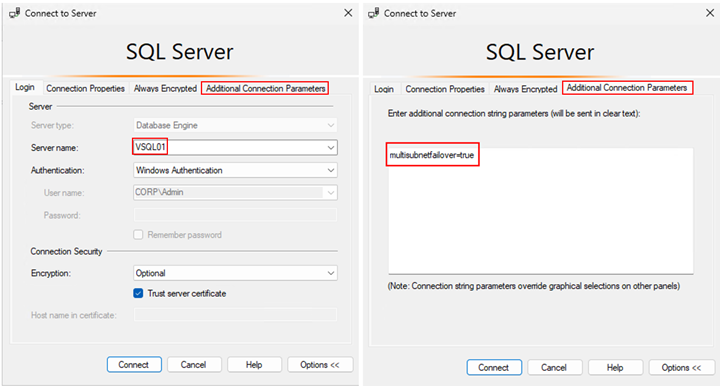The width and height of the screenshot is (720, 386).
Task: Click the multisubnetfailover=true parameter text
Action: pos(432,155)
